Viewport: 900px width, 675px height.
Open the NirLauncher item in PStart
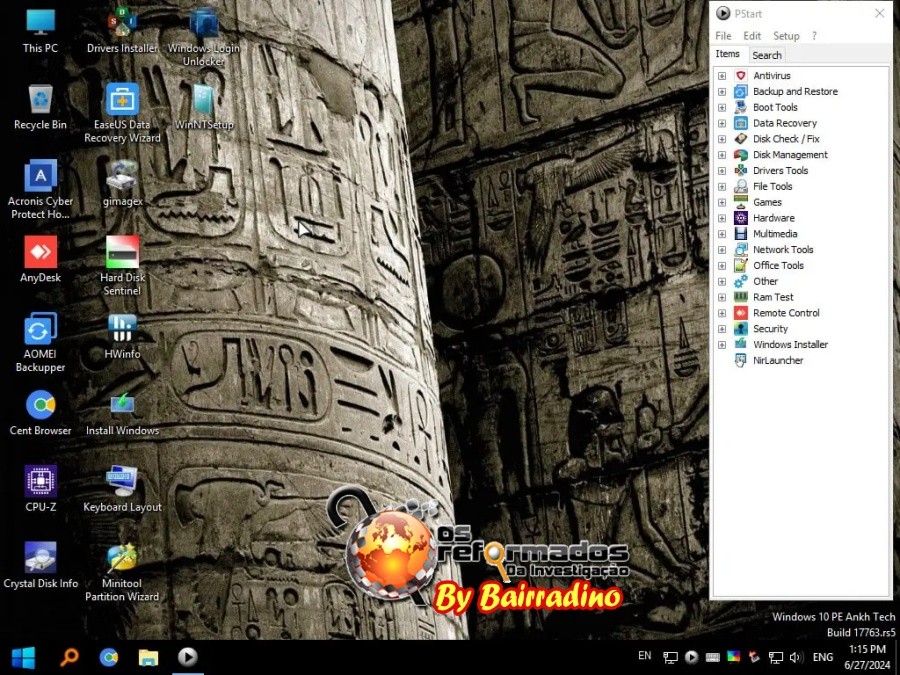pyautogui.click(x=778, y=360)
